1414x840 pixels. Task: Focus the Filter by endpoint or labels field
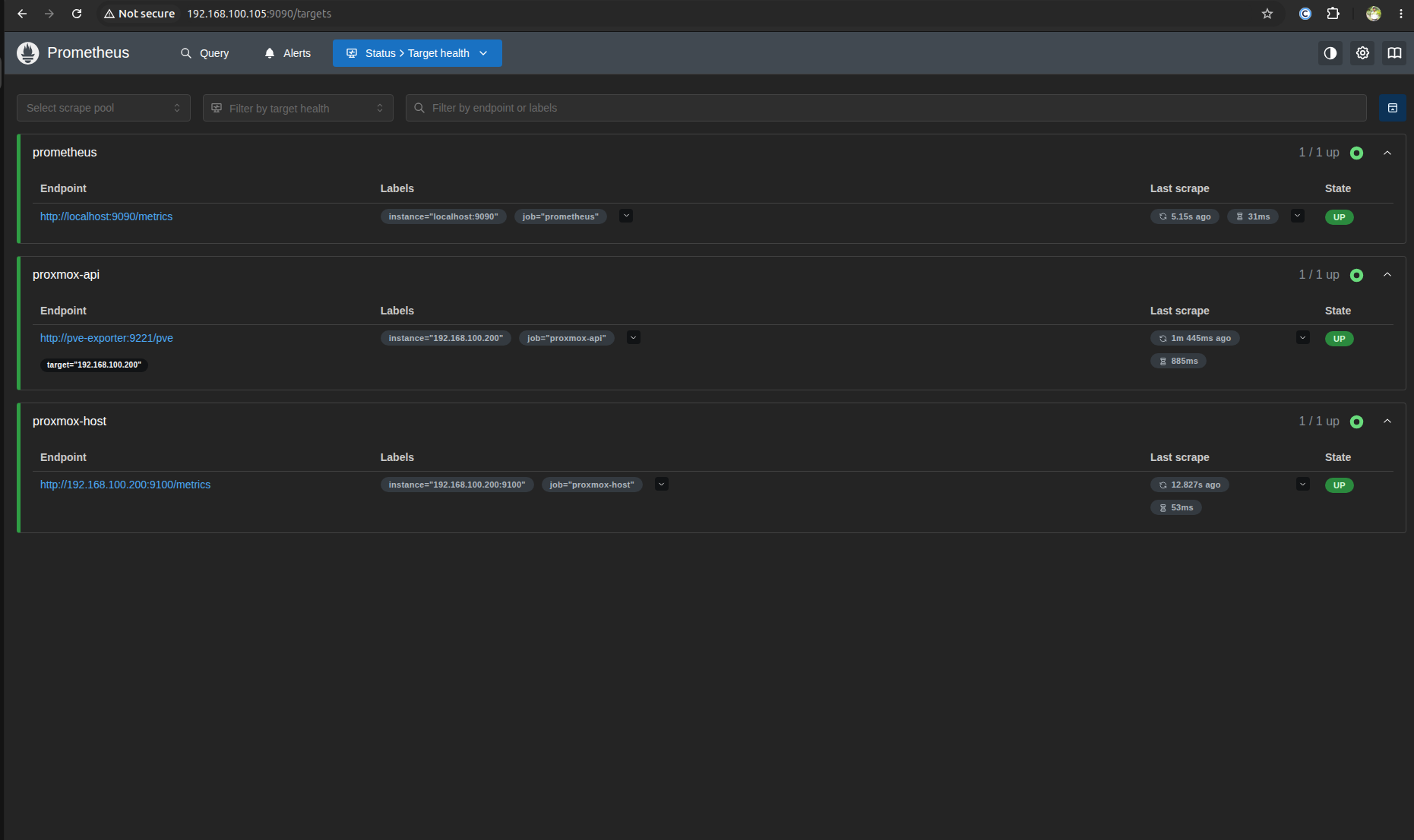coord(886,108)
